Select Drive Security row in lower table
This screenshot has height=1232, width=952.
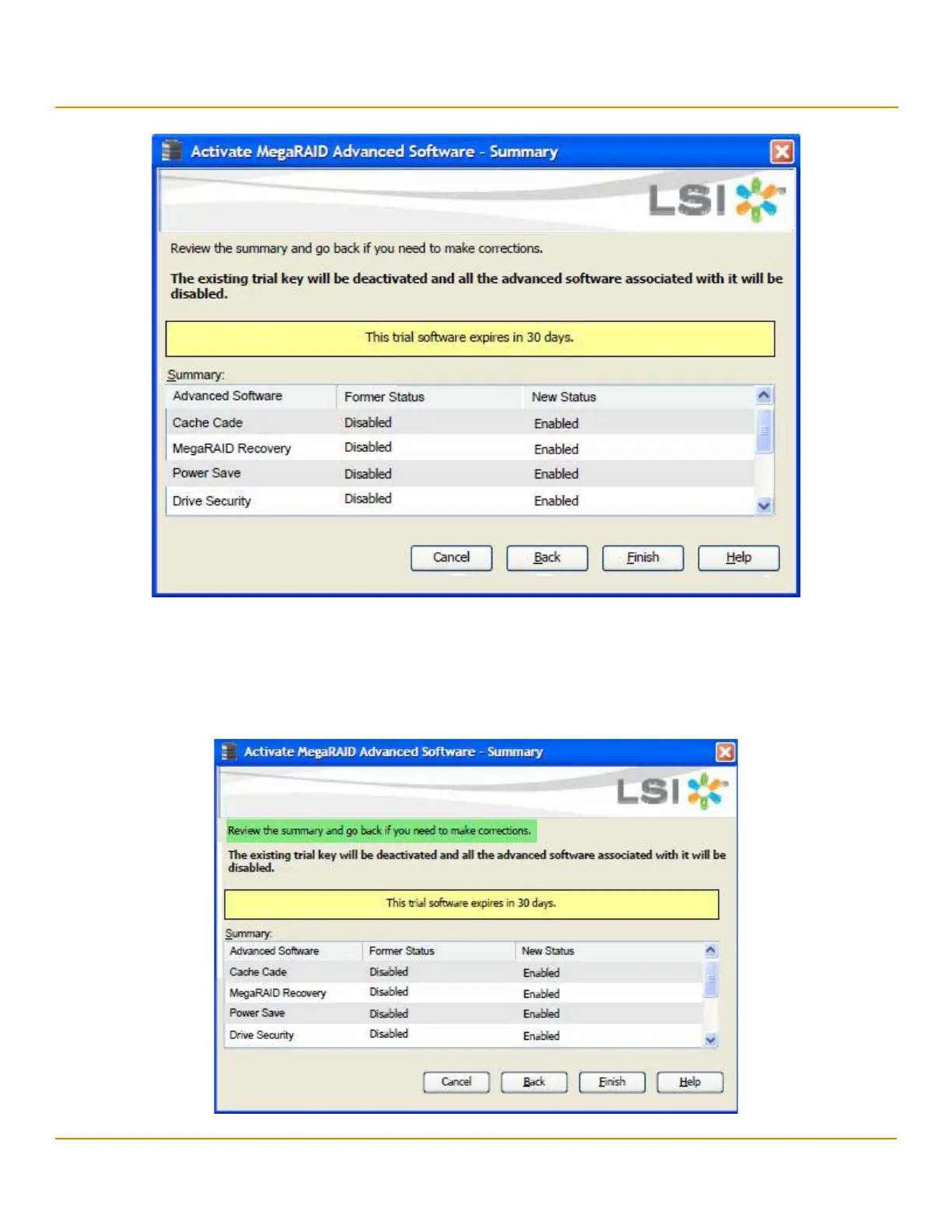(x=464, y=1035)
